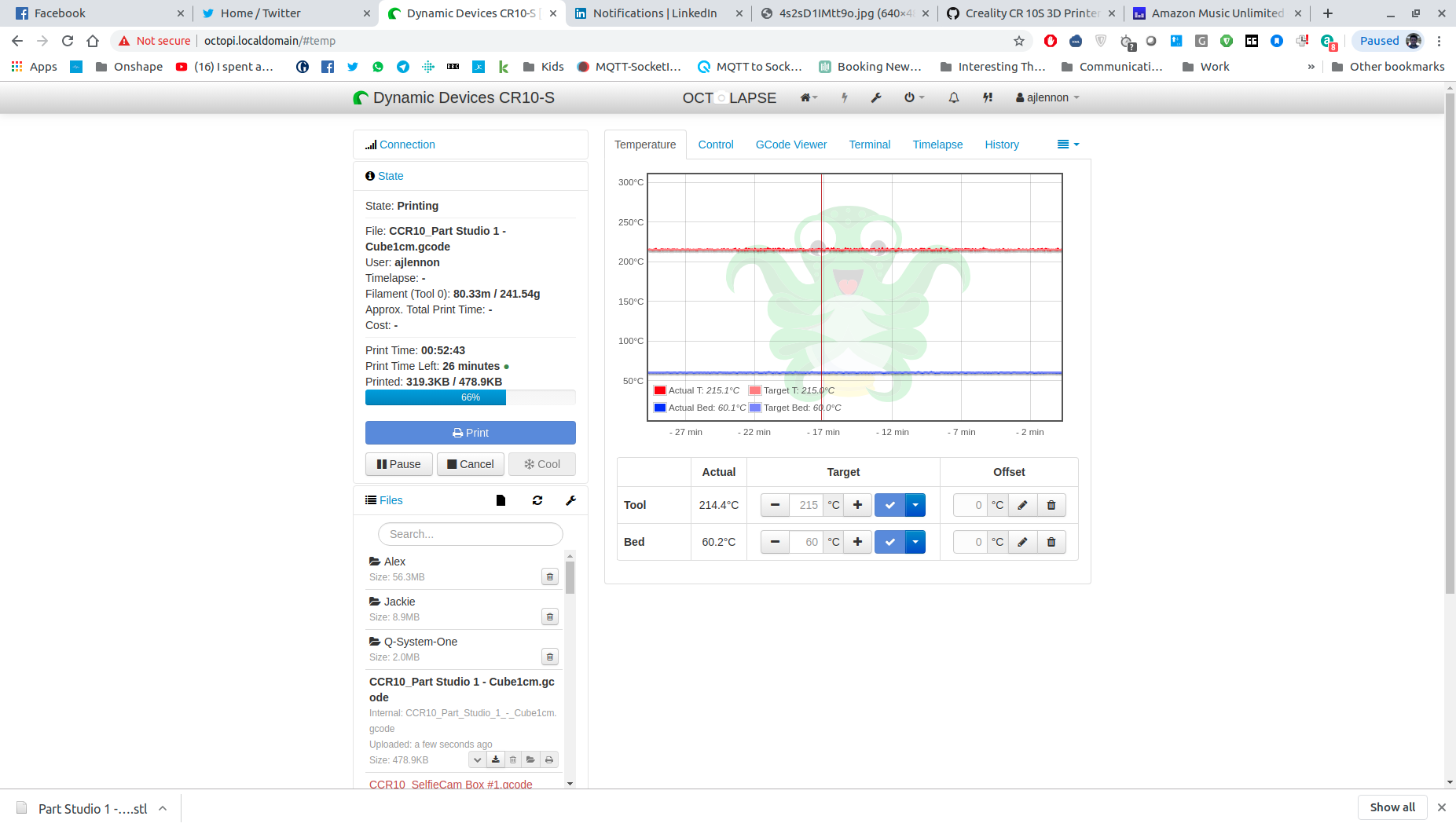This screenshot has width=1456, height=827.
Task: Delete the Q-System-One folder
Action: click(550, 657)
